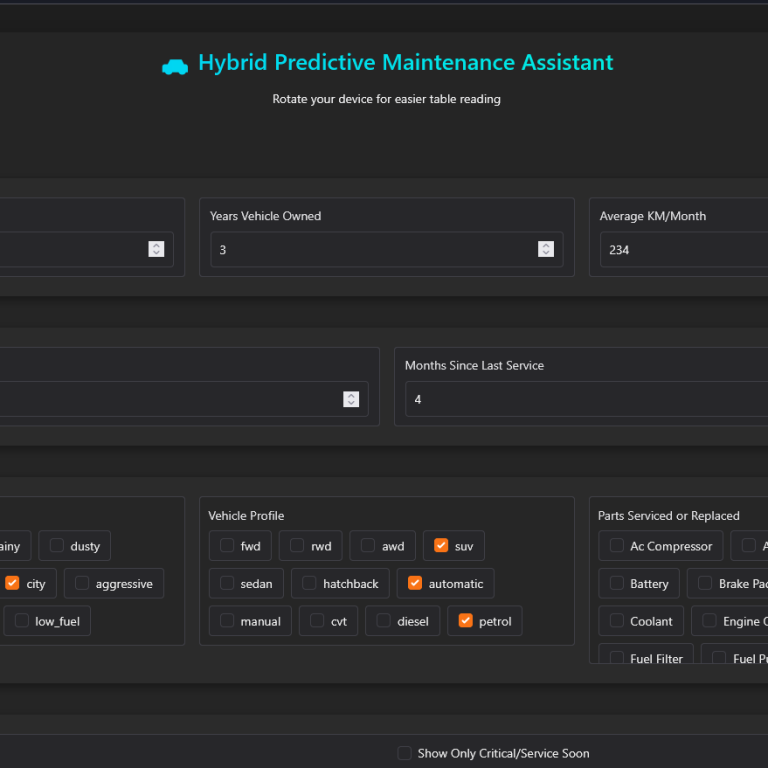Tick the rwd checkbox
Screen dimensions: 768x768
point(297,546)
